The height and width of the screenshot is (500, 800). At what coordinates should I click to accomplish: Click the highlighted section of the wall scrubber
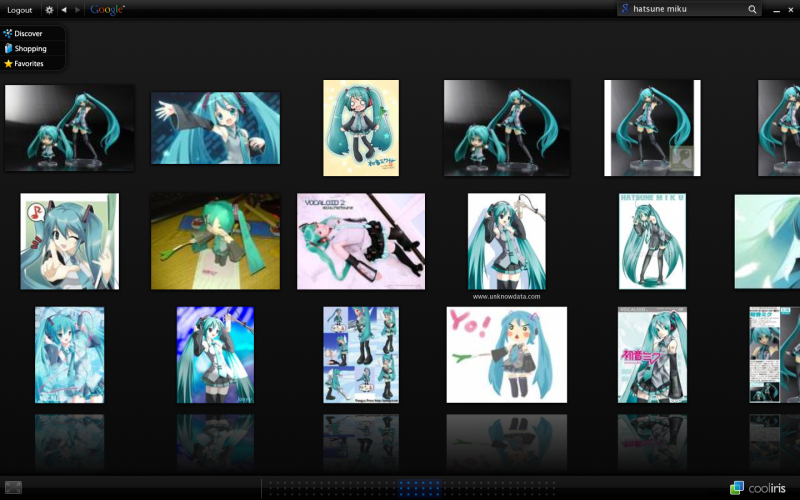419,488
